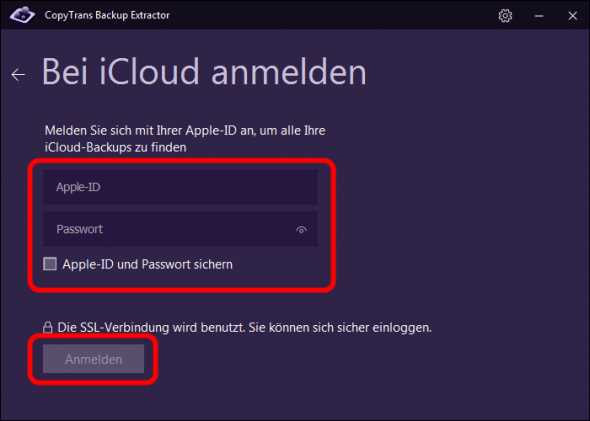Click the Bei iCloud anmelden heading
Image resolution: width=590 pixels, height=421 pixels.
pyautogui.click(x=204, y=72)
